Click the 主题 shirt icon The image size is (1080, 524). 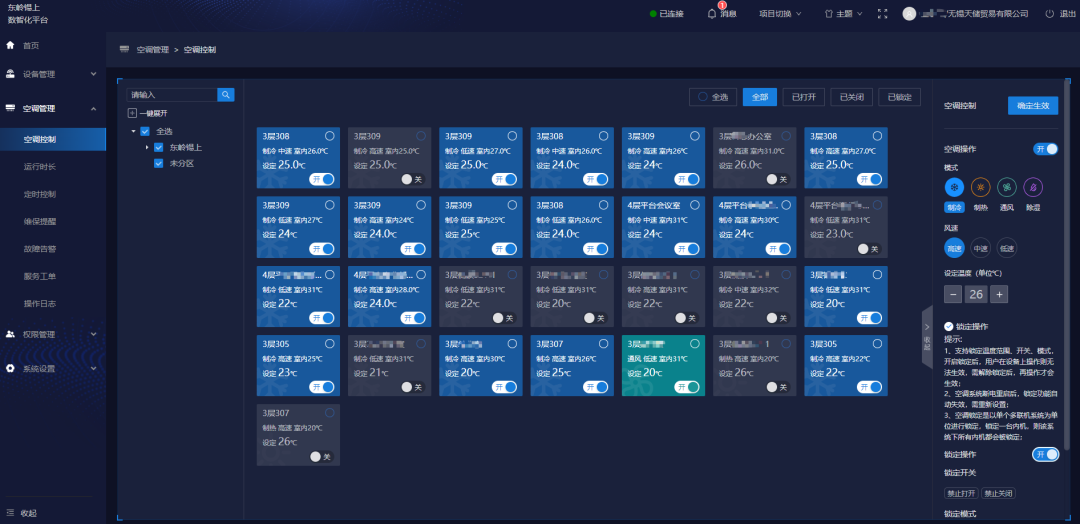click(x=829, y=14)
